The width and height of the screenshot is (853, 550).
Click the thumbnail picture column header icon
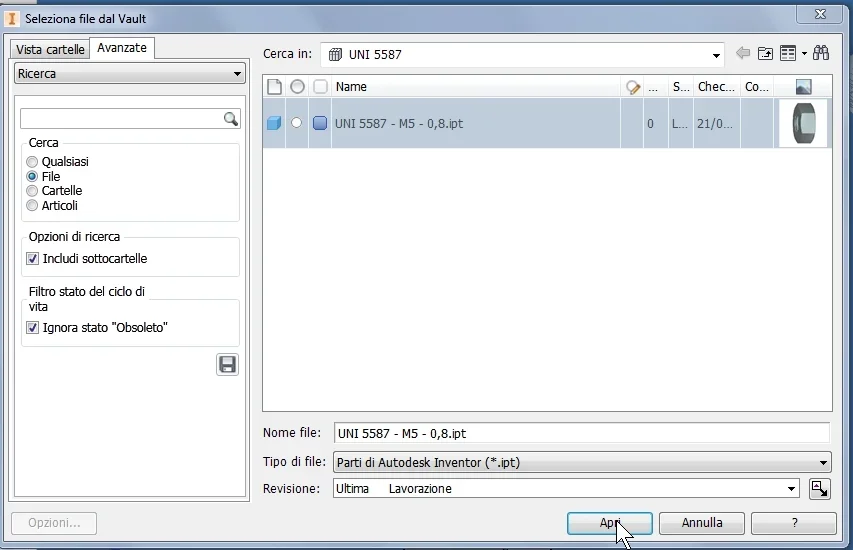click(803, 86)
